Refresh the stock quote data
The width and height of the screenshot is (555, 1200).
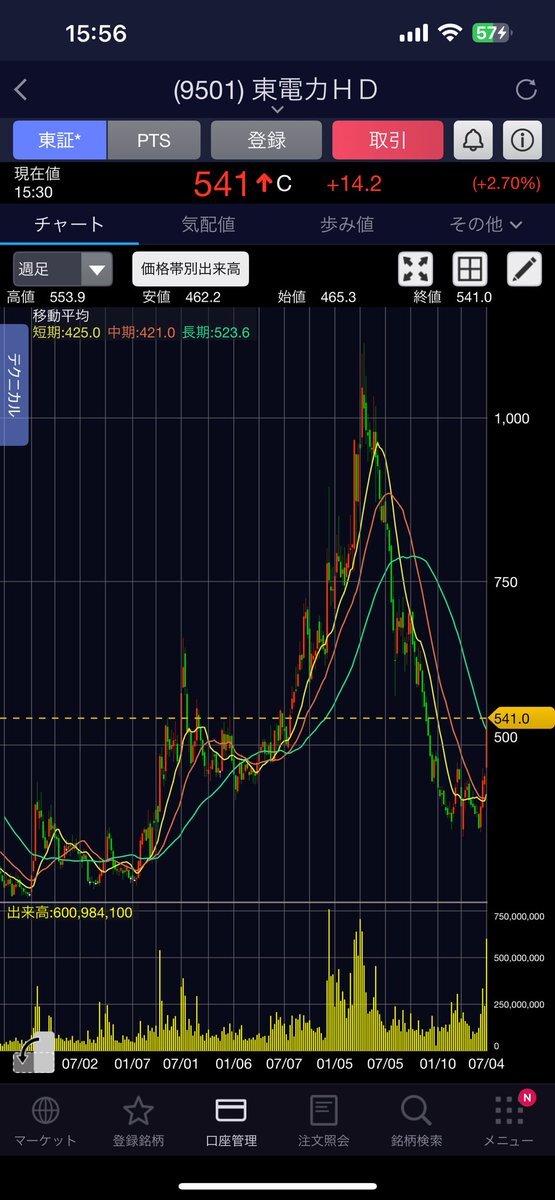point(526,90)
